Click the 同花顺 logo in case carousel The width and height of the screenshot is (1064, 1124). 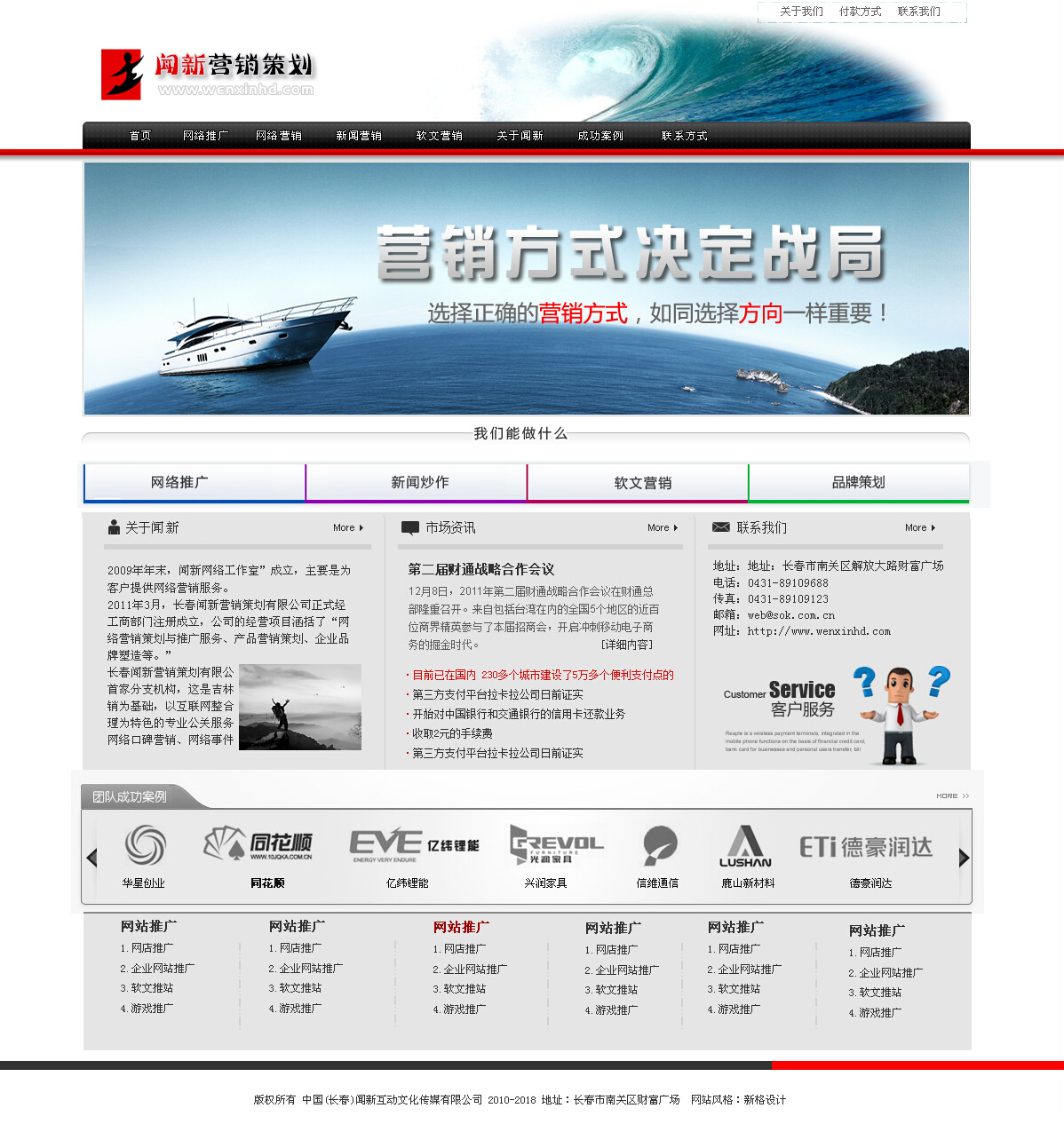point(258,843)
